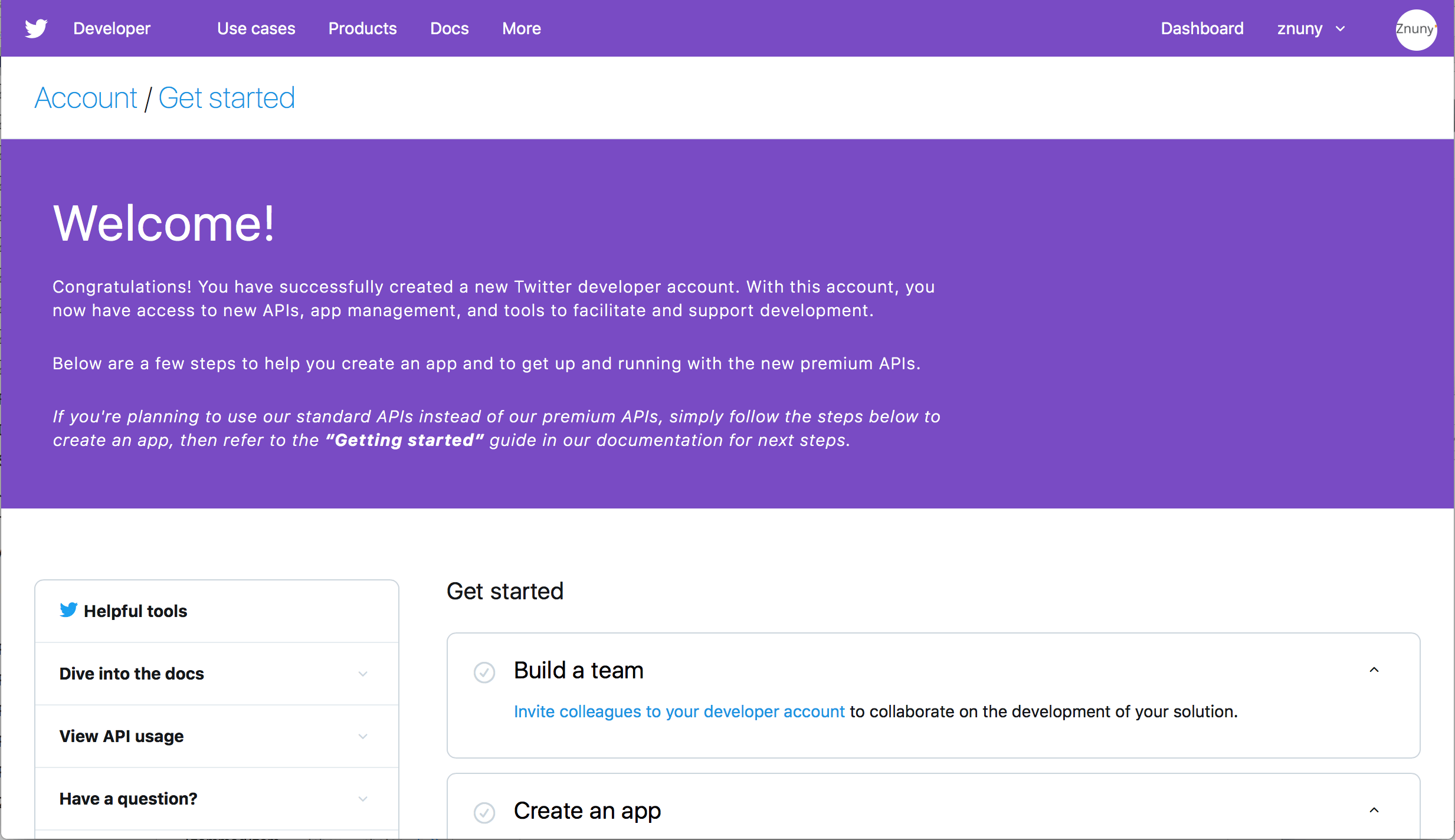Expand the View API usage section
Image resolution: width=1455 pixels, height=840 pixels.
pos(362,736)
